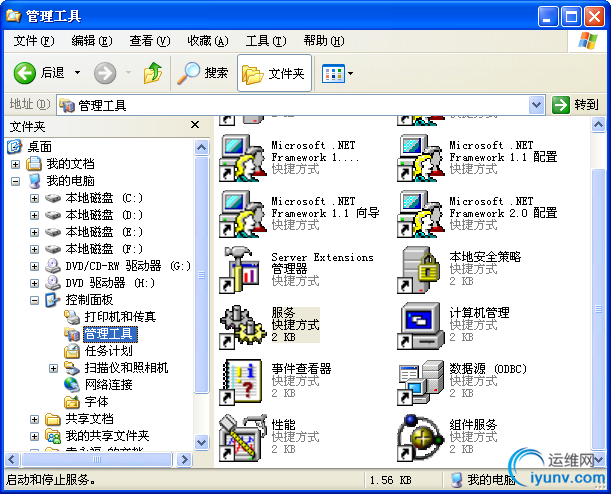Select 打印机和传真 in folder tree
The width and height of the screenshot is (611, 494).
click(120, 317)
